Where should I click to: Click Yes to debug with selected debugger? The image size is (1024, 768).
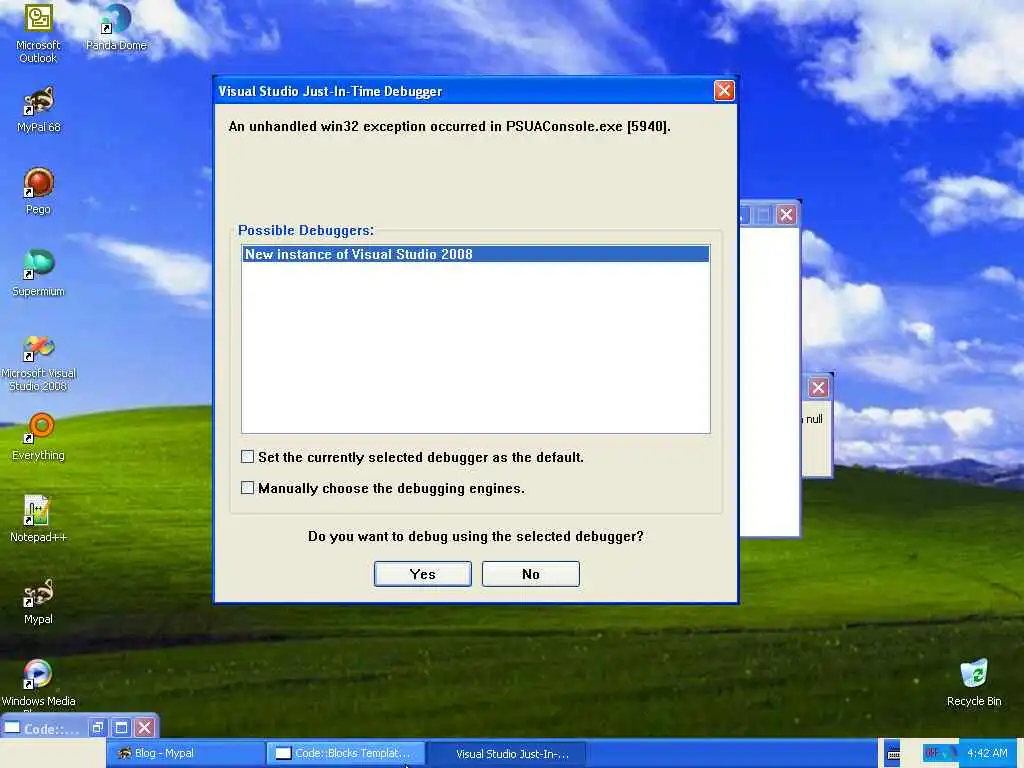pos(423,574)
